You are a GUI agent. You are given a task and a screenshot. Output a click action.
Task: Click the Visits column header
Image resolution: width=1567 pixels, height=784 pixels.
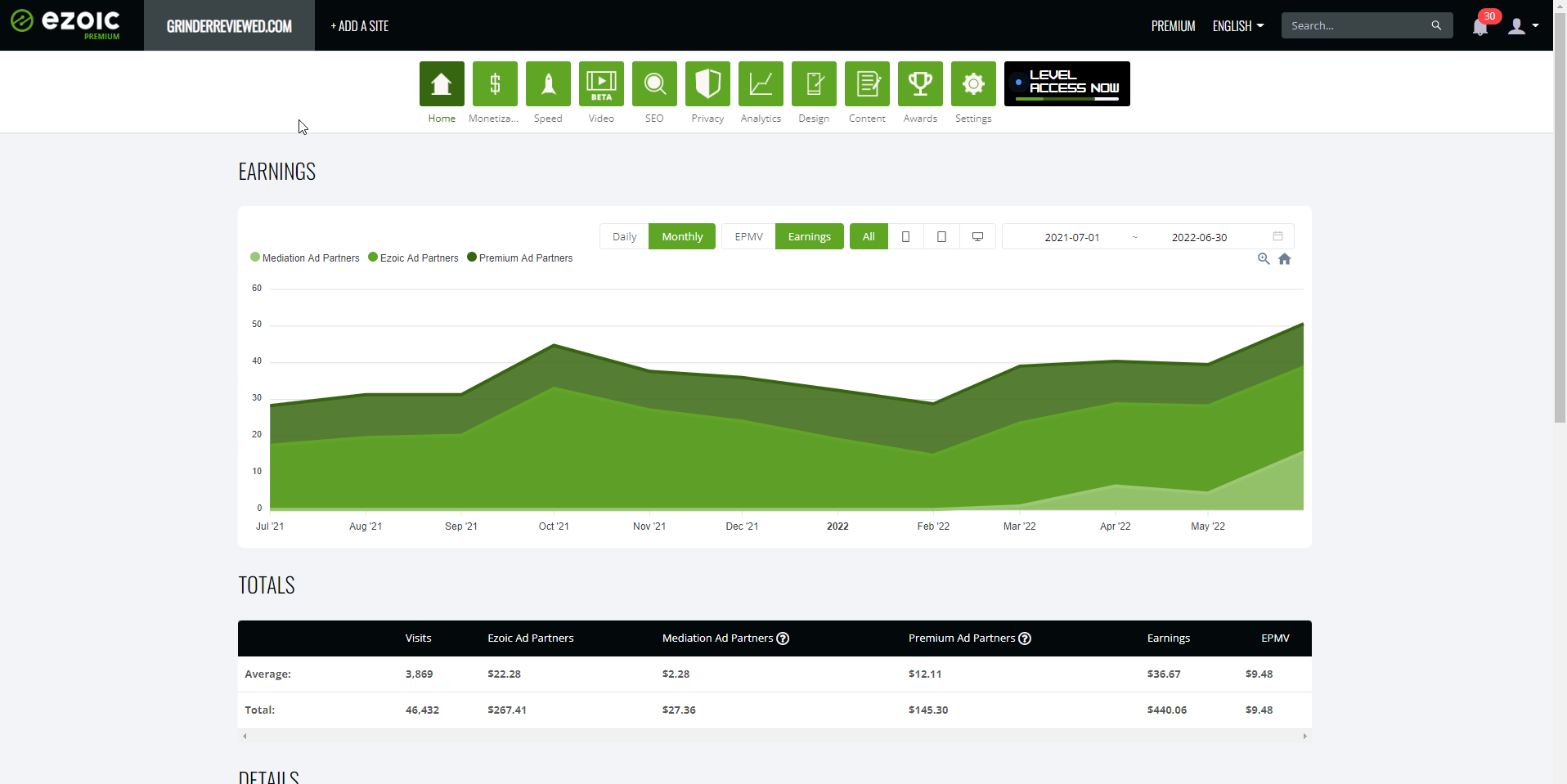point(418,638)
